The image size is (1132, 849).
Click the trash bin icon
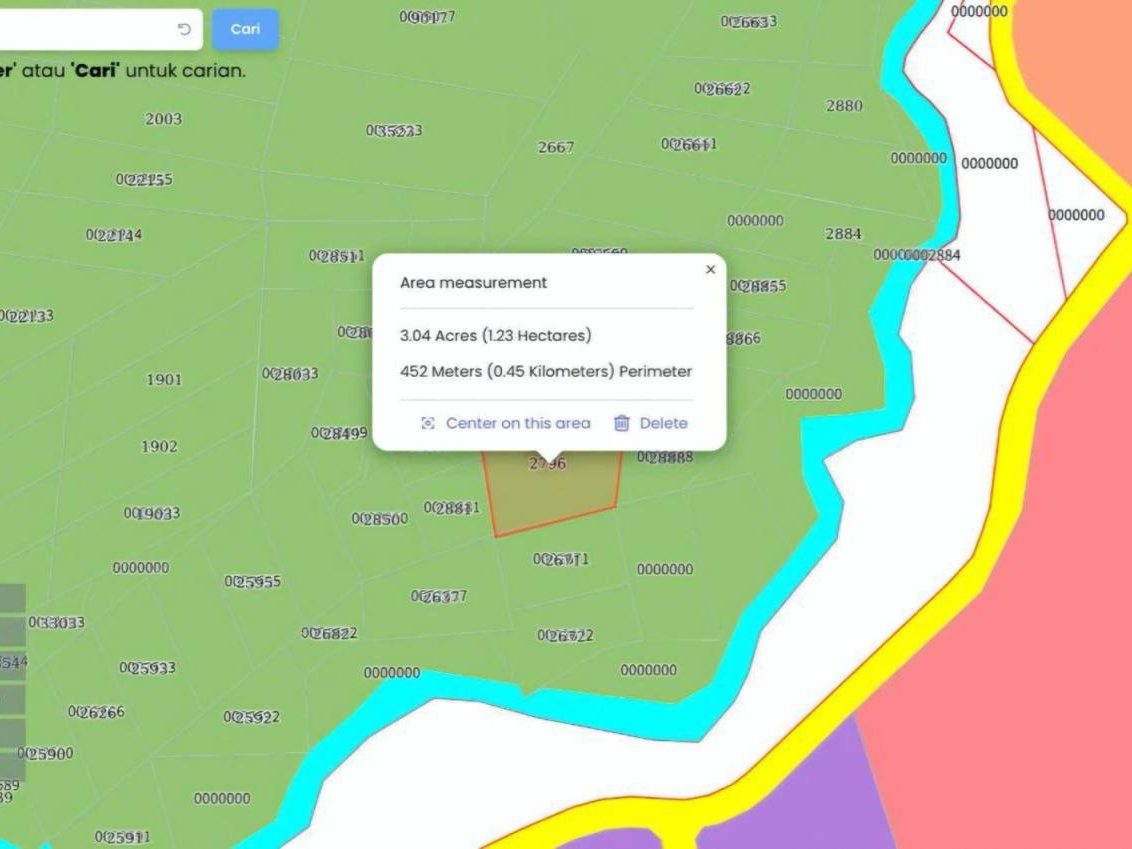[x=622, y=423]
